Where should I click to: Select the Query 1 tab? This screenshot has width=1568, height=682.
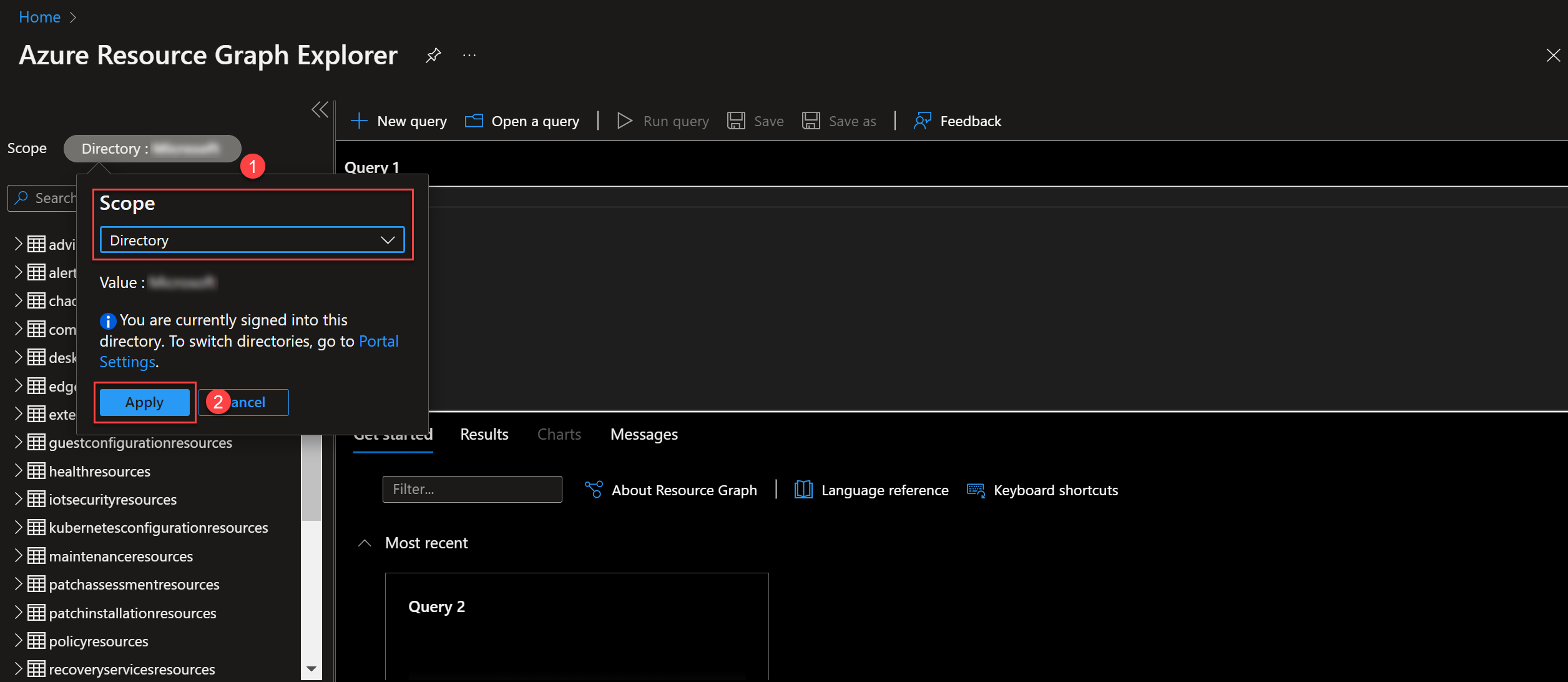click(x=372, y=167)
